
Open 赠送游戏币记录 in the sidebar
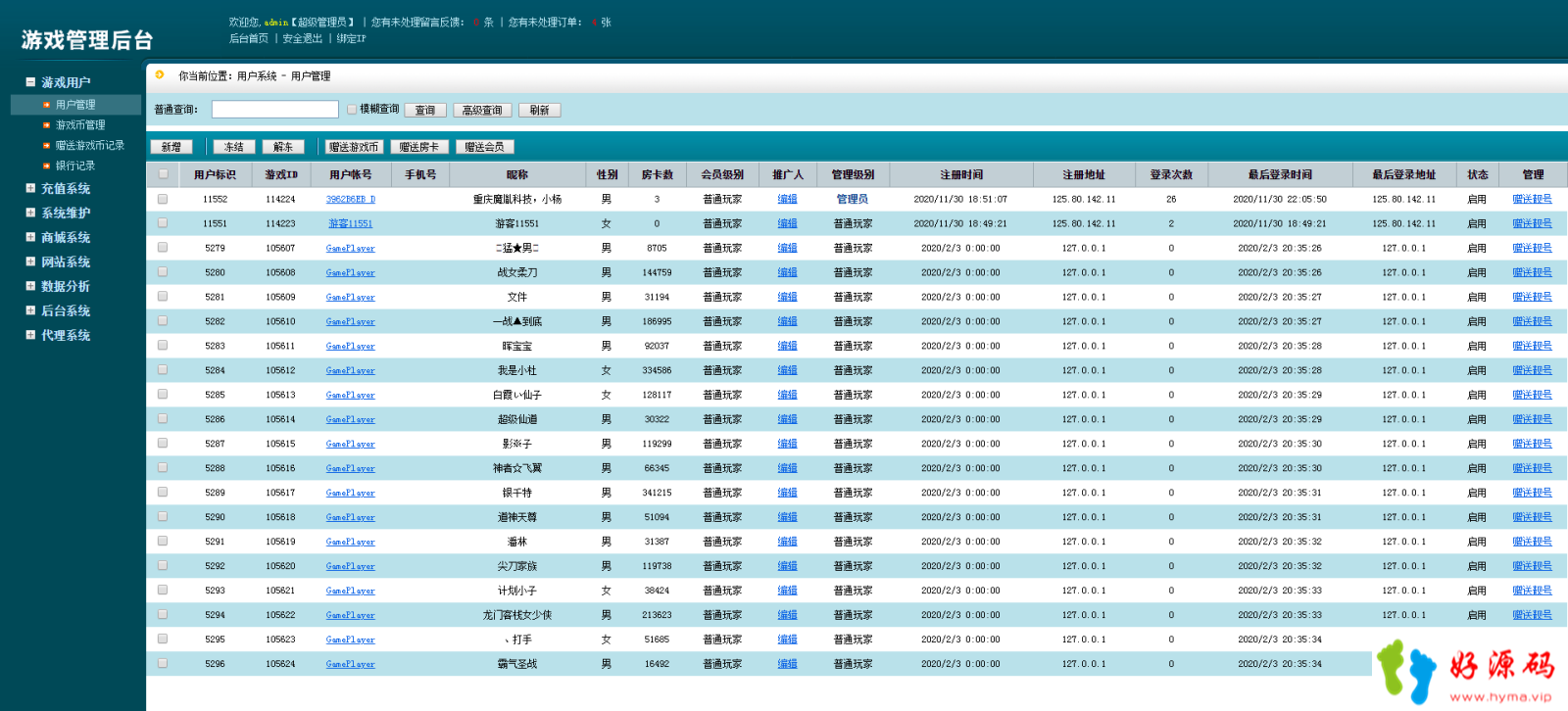90,146
